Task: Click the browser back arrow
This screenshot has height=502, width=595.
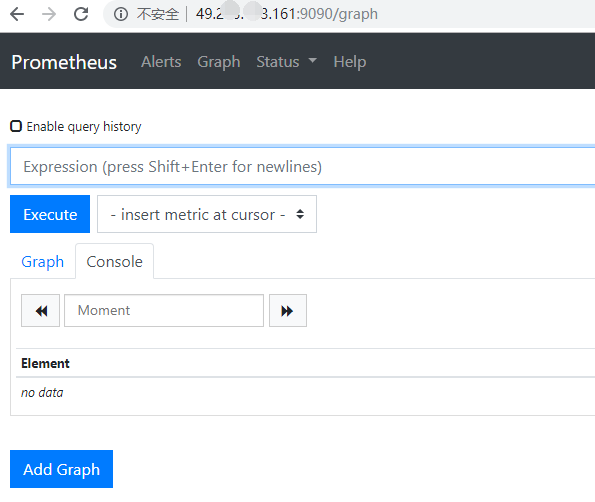Action: click(x=17, y=14)
